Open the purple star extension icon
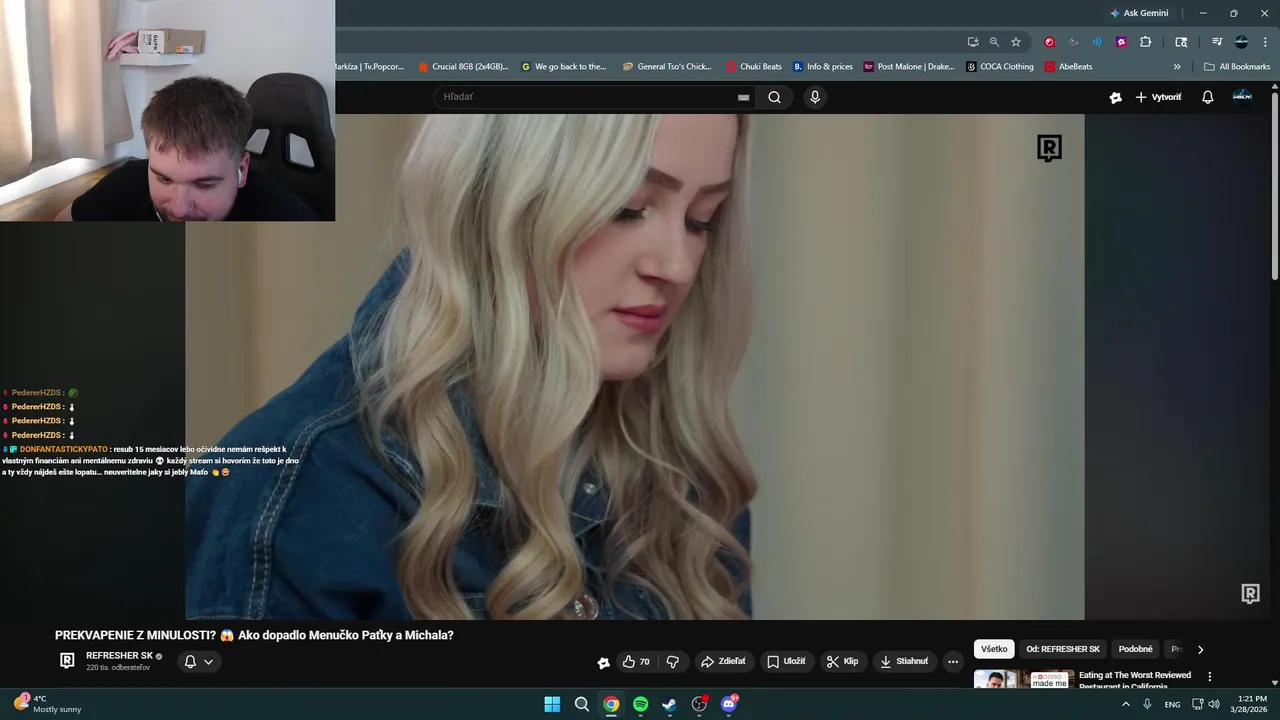 [1121, 42]
